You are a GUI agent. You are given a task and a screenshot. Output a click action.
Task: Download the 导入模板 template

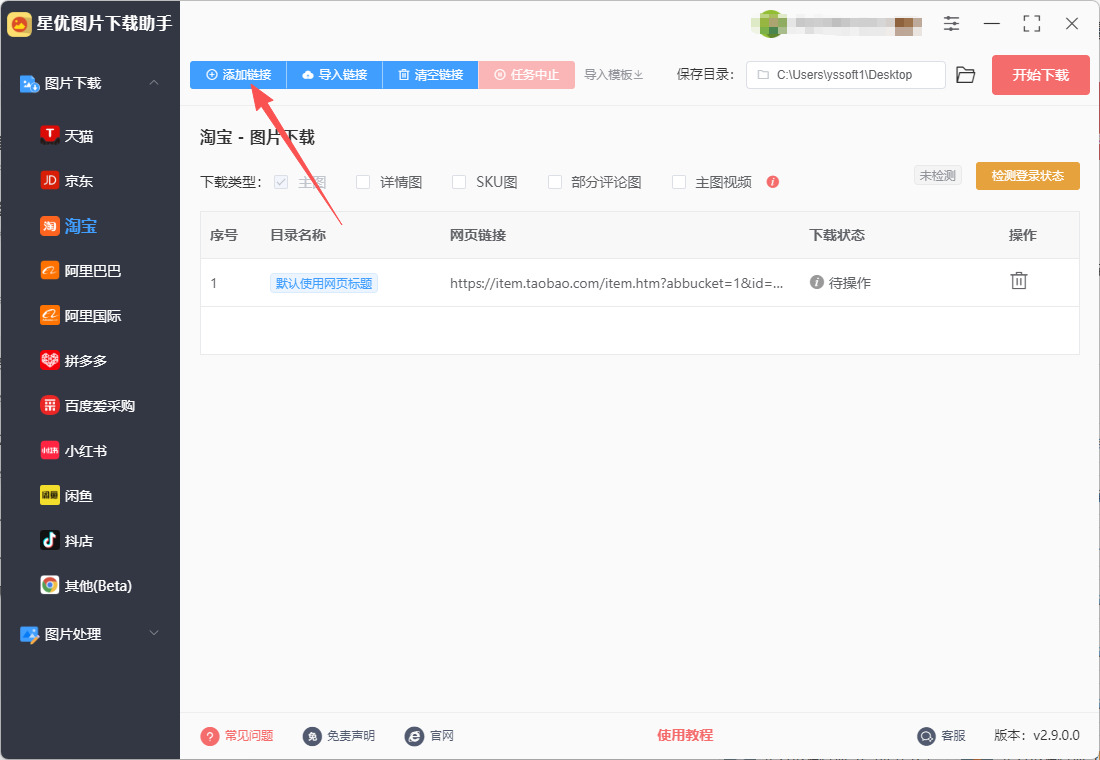tap(614, 74)
